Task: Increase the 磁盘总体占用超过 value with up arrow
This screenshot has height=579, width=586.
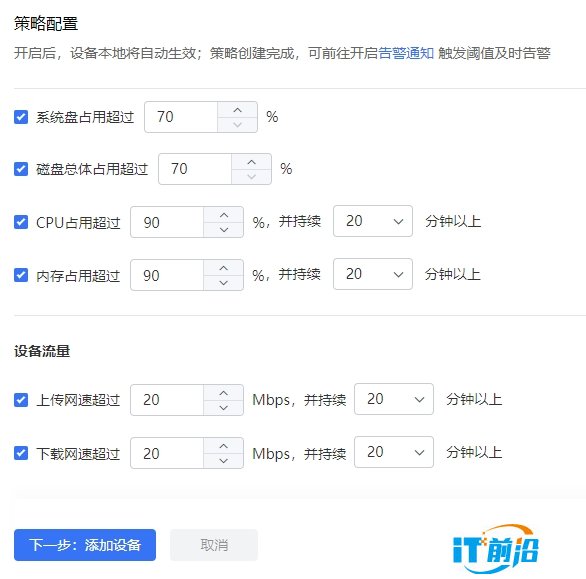Action: [252, 162]
